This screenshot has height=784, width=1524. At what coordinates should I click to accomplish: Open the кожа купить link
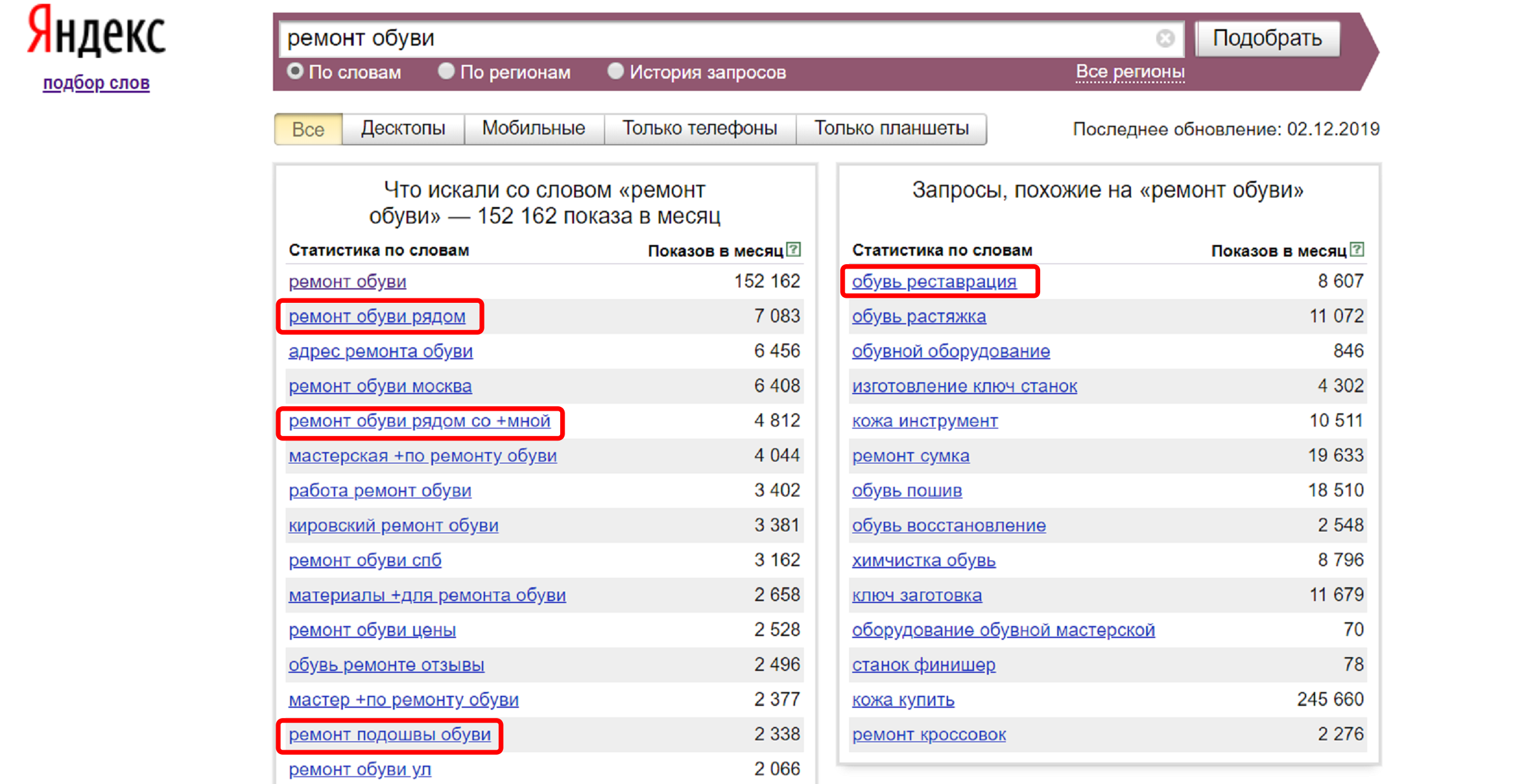coord(903,700)
